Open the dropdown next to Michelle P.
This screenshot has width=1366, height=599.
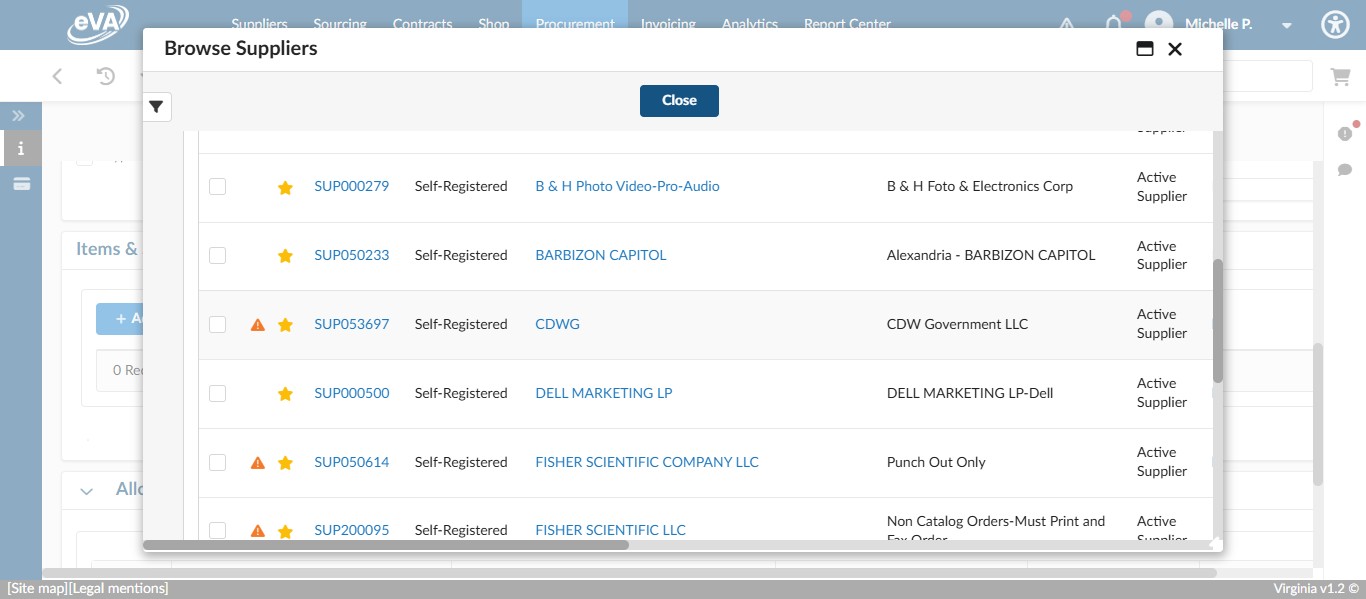coord(1286,23)
